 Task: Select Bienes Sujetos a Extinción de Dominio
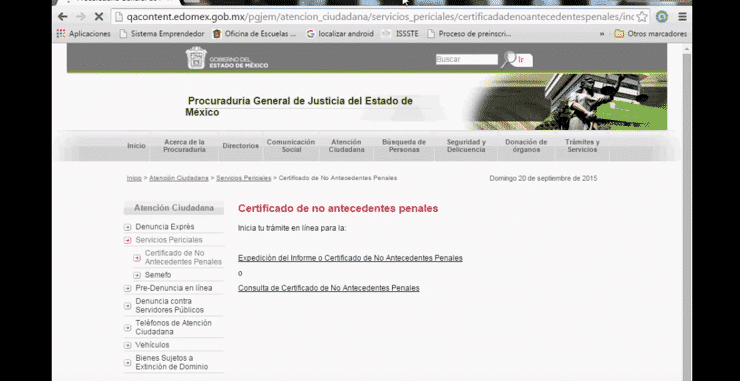[x=172, y=363]
